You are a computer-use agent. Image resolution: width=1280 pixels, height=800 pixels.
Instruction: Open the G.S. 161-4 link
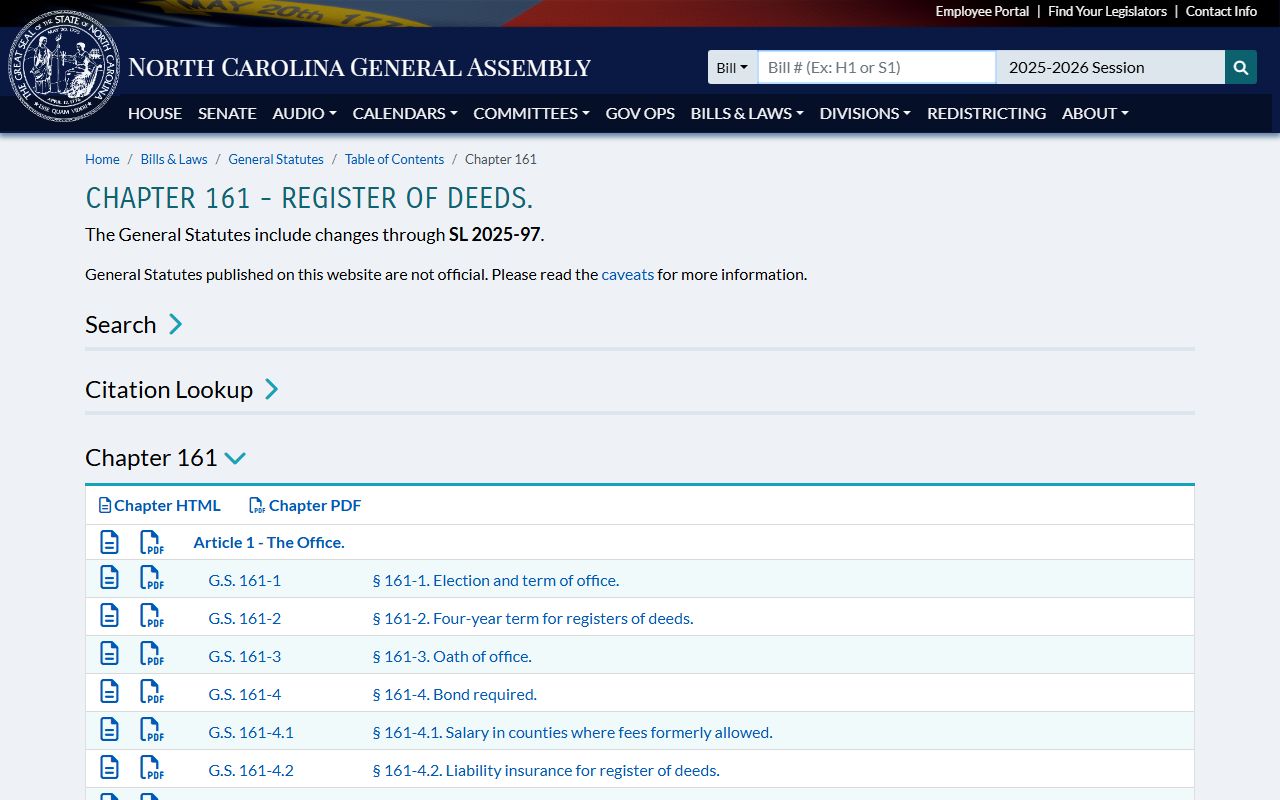coord(244,694)
